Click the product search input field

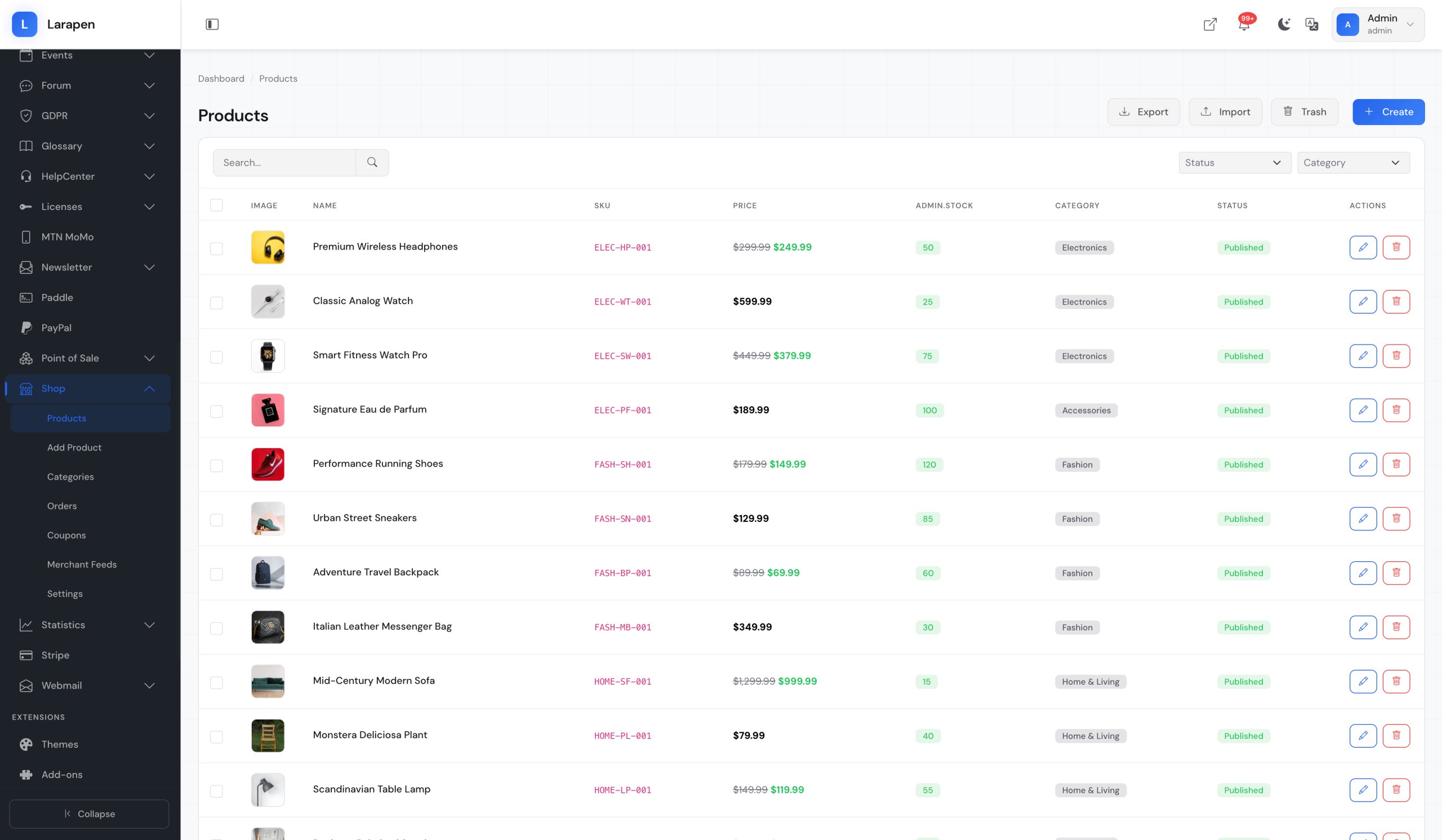tap(284, 162)
